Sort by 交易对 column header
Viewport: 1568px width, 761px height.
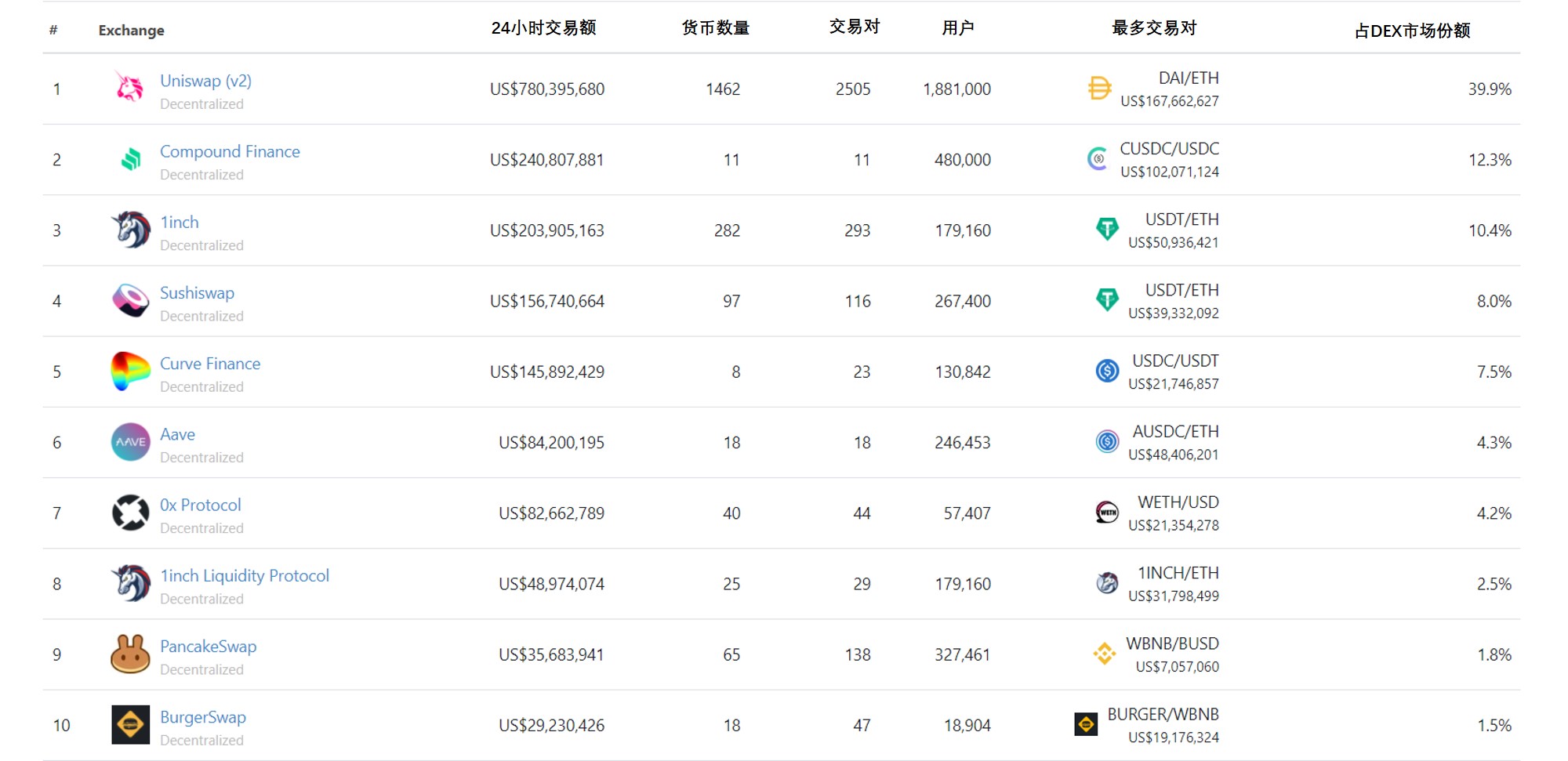pos(855,27)
